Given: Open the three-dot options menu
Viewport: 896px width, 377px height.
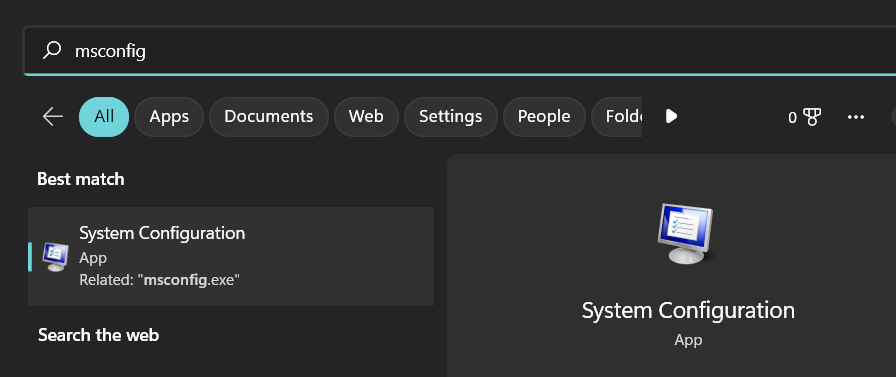Looking at the screenshot, I should pyautogui.click(x=855, y=117).
